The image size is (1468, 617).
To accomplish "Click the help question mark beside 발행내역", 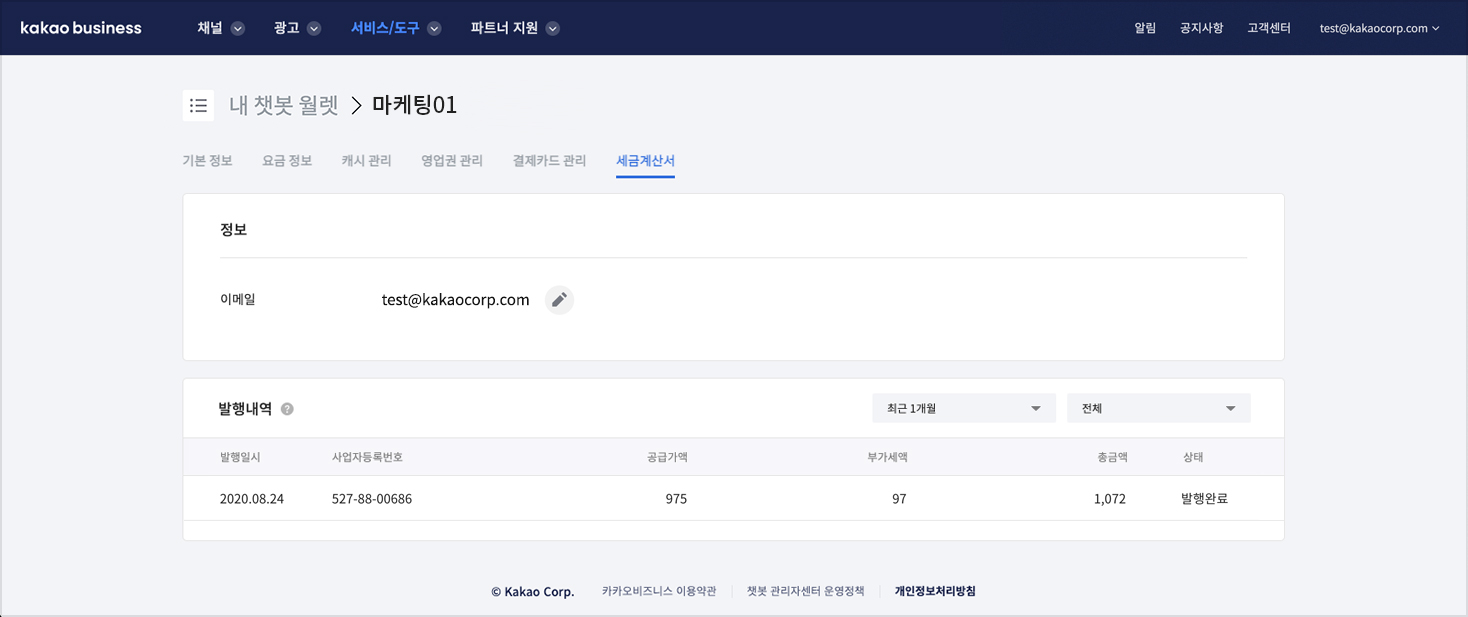I will click(x=287, y=409).
